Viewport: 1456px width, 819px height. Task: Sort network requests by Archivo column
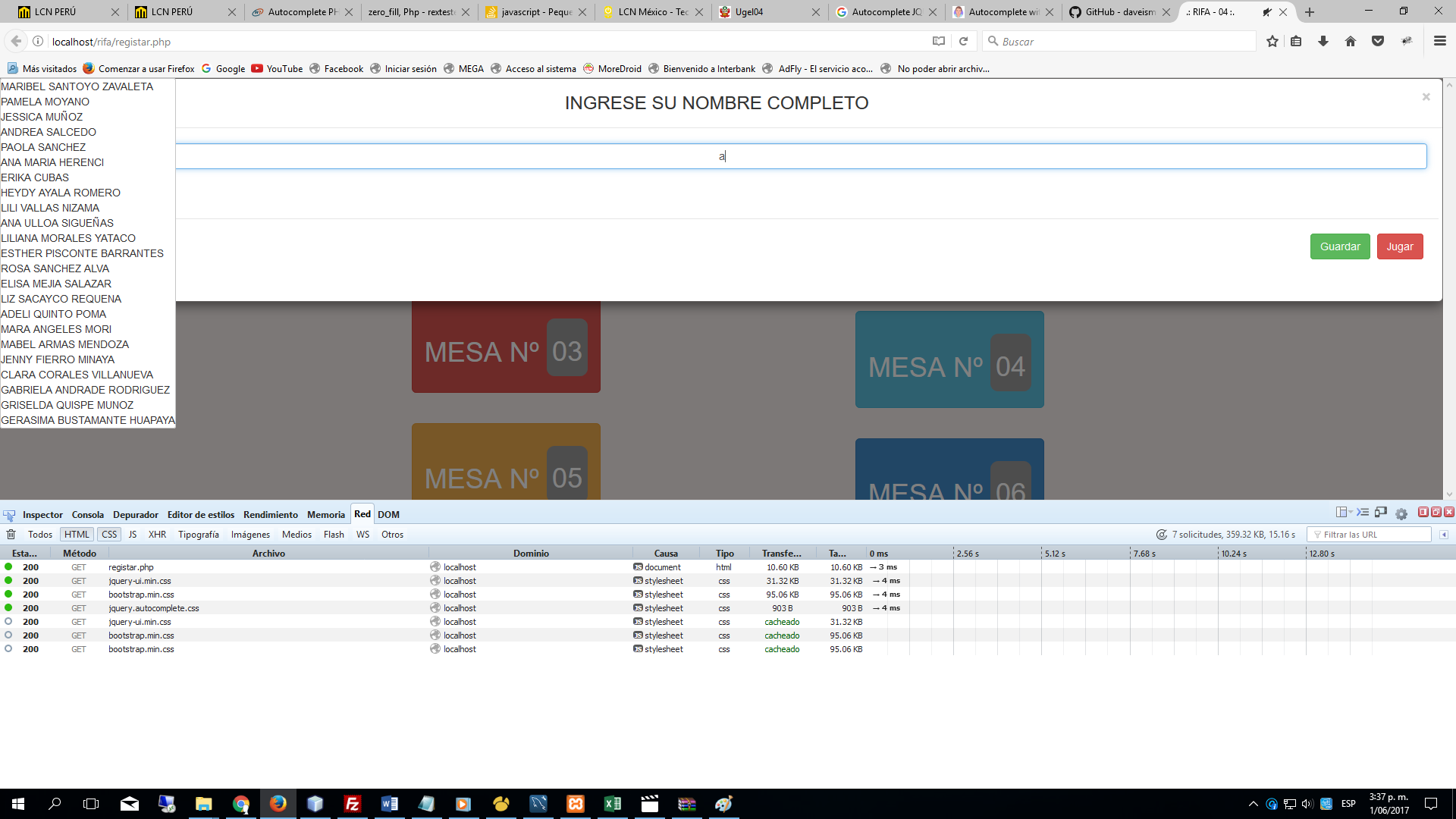tap(268, 554)
